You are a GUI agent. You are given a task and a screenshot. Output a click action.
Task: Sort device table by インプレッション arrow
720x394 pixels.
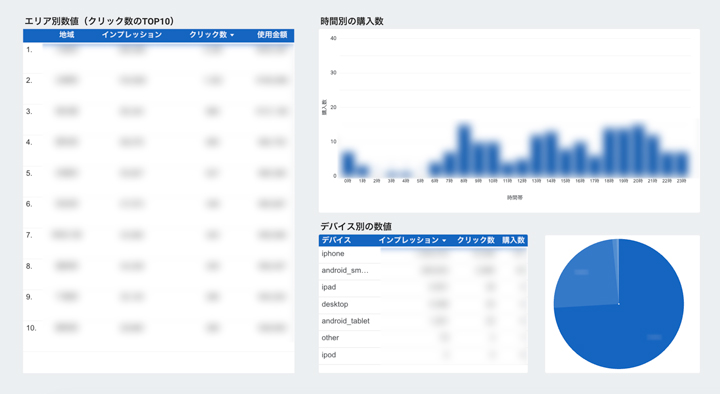click(444, 241)
